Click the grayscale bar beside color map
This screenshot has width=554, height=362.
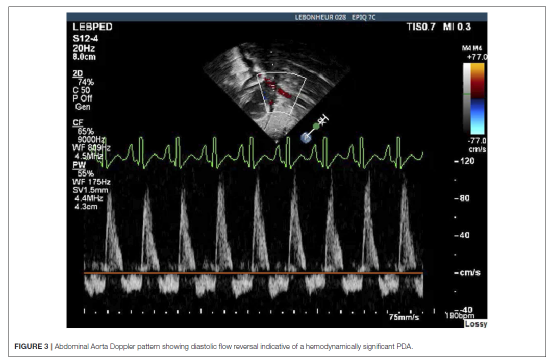(x=467, y=99)
